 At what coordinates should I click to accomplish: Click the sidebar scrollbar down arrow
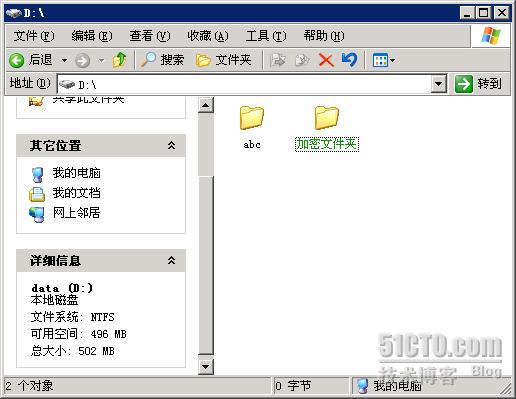coord(206,367)
